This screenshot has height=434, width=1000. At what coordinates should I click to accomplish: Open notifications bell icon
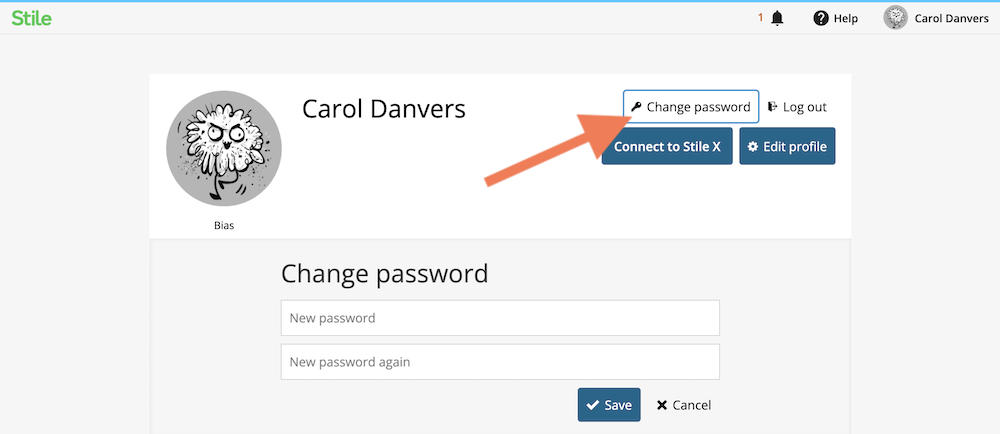click(777, 18)
